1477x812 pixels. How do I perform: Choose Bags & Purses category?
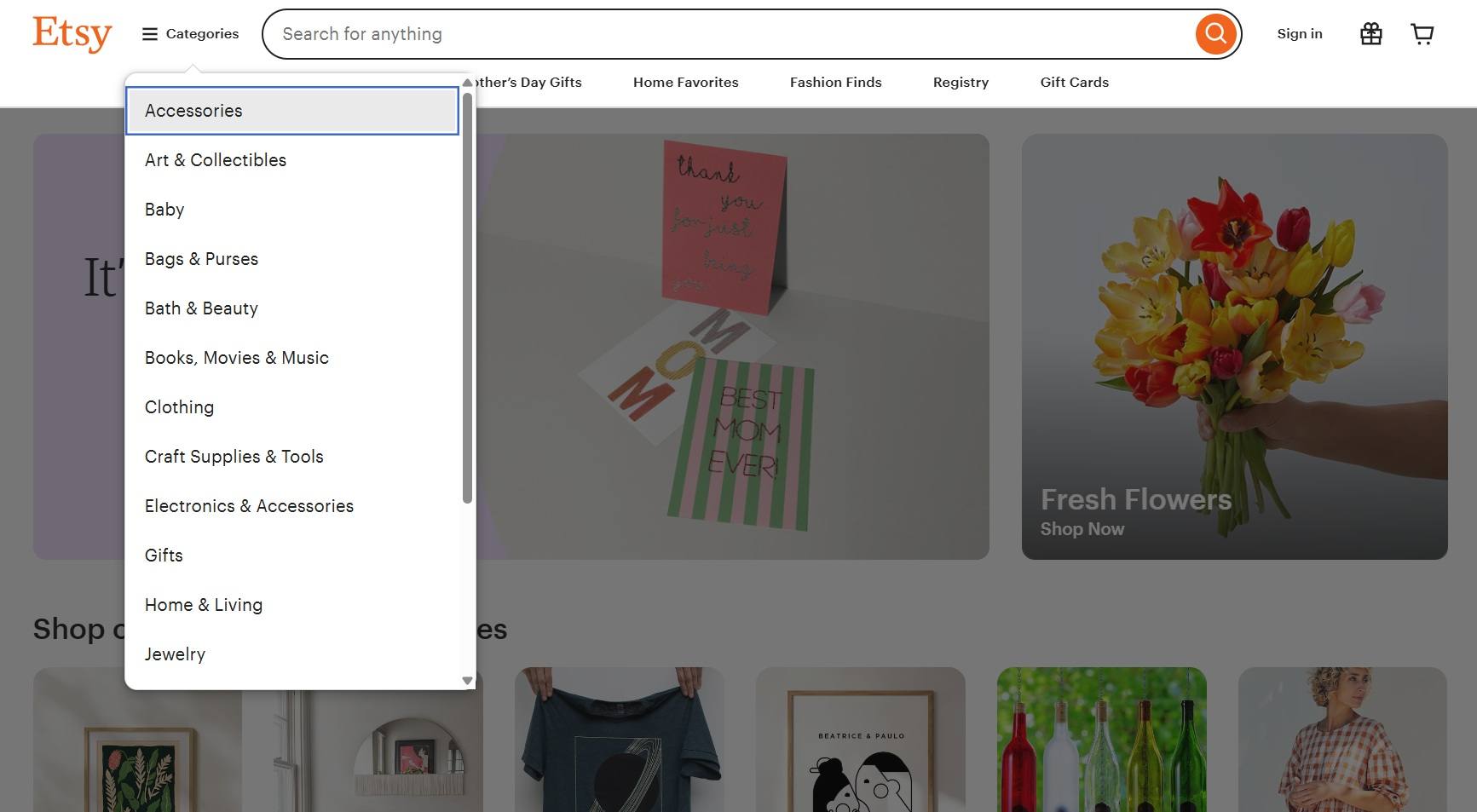tap(292, 259)
